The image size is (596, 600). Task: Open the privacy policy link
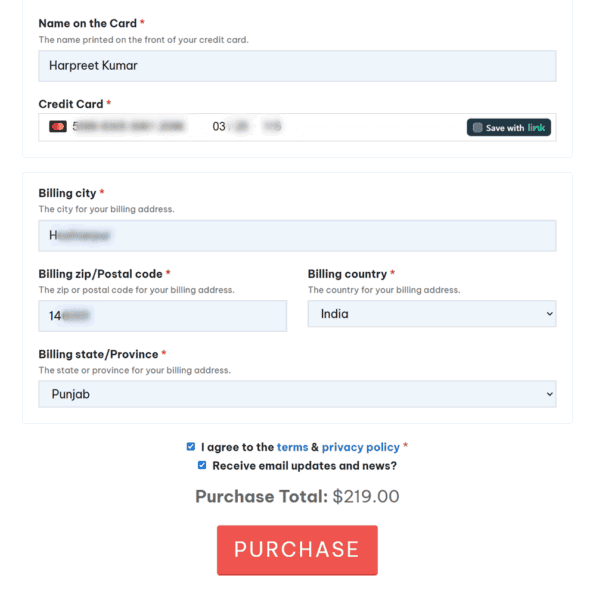coord(360,447)
